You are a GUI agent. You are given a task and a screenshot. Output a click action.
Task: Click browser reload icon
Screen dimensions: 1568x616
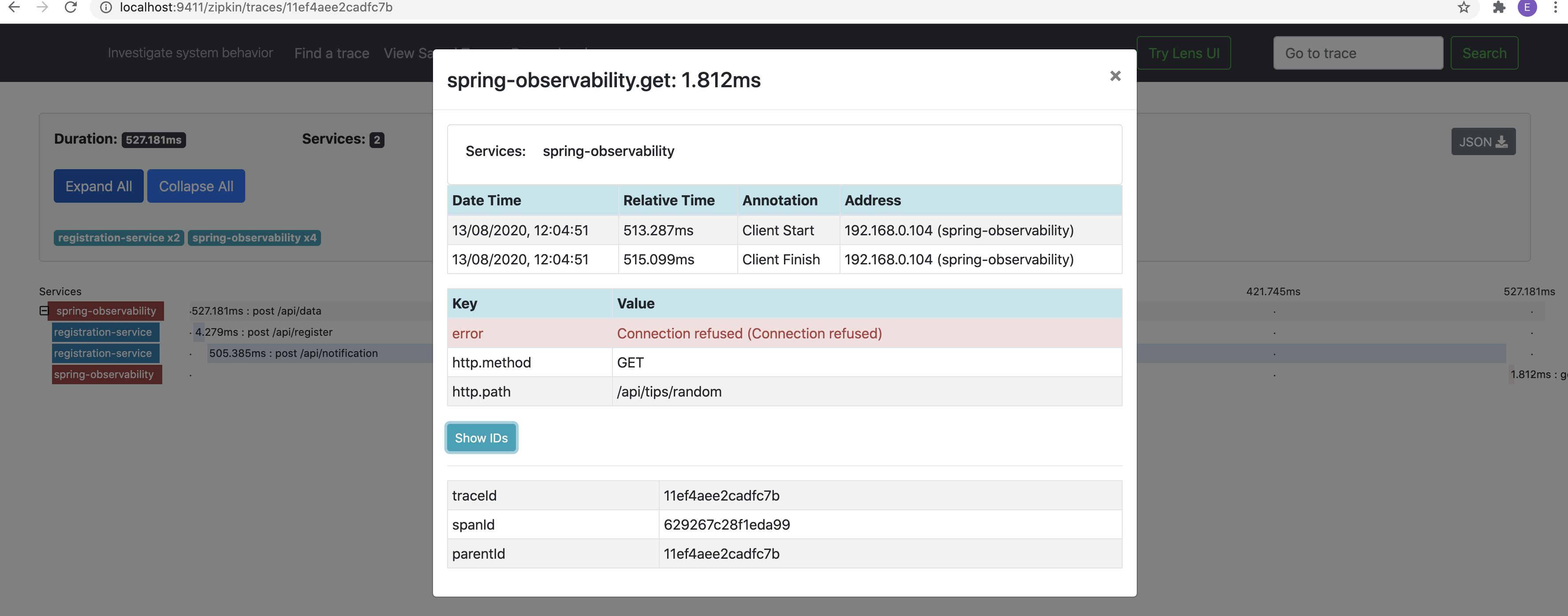(71, 7)
